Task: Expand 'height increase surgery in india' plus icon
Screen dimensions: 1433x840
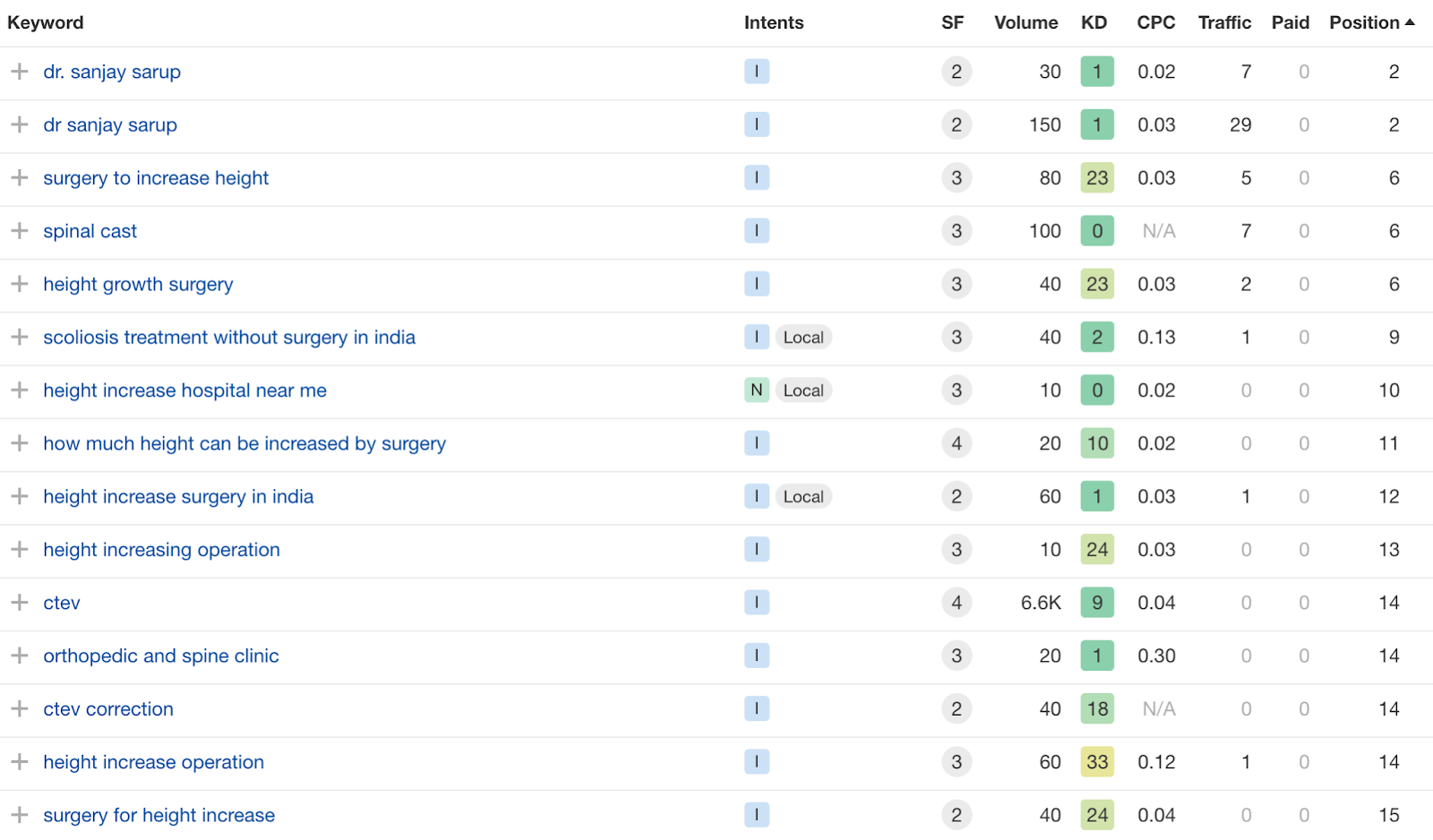Action: 20,496
